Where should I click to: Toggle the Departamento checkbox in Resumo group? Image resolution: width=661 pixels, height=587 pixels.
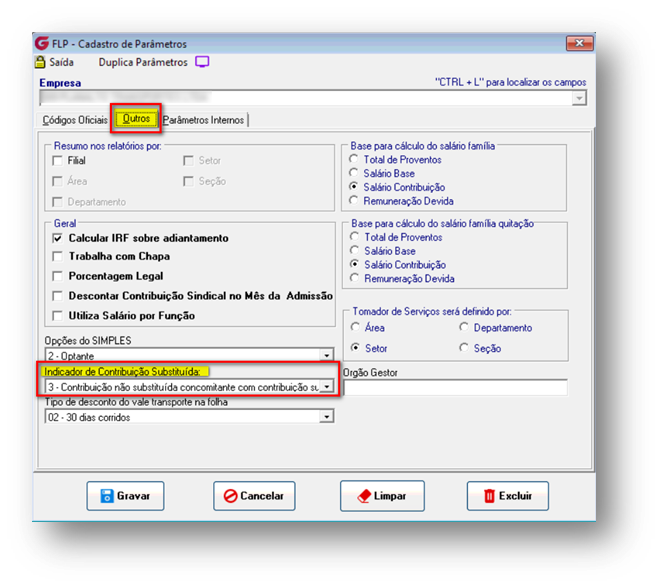pyautogui.click(x=57, y=202)
